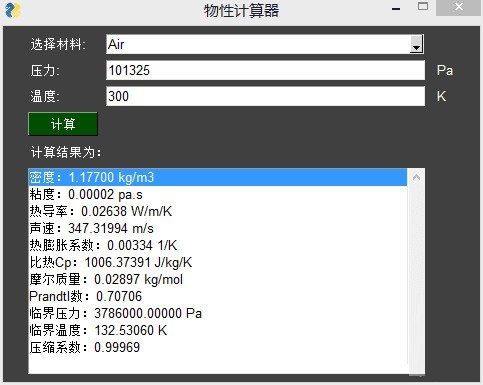
Task: Click the Air material combo box
Action: (x=265, y=44)
